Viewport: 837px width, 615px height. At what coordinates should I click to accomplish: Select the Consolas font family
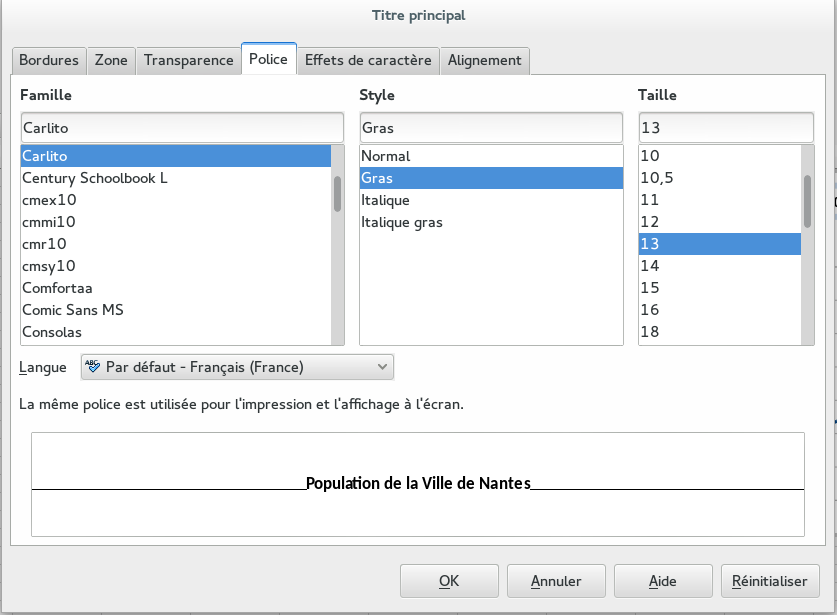[52, 332]
